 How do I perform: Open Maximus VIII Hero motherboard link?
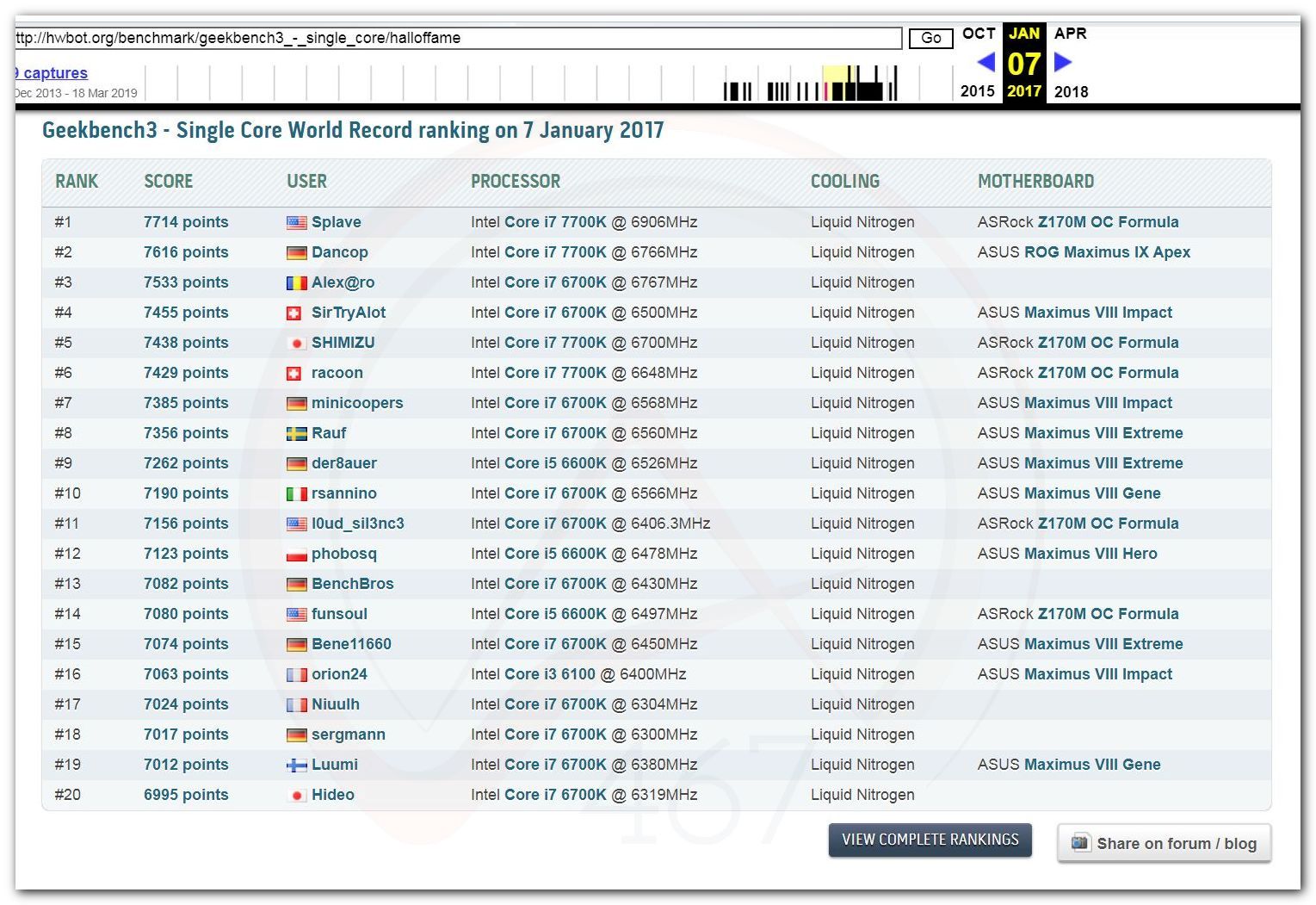(1091, 554)
